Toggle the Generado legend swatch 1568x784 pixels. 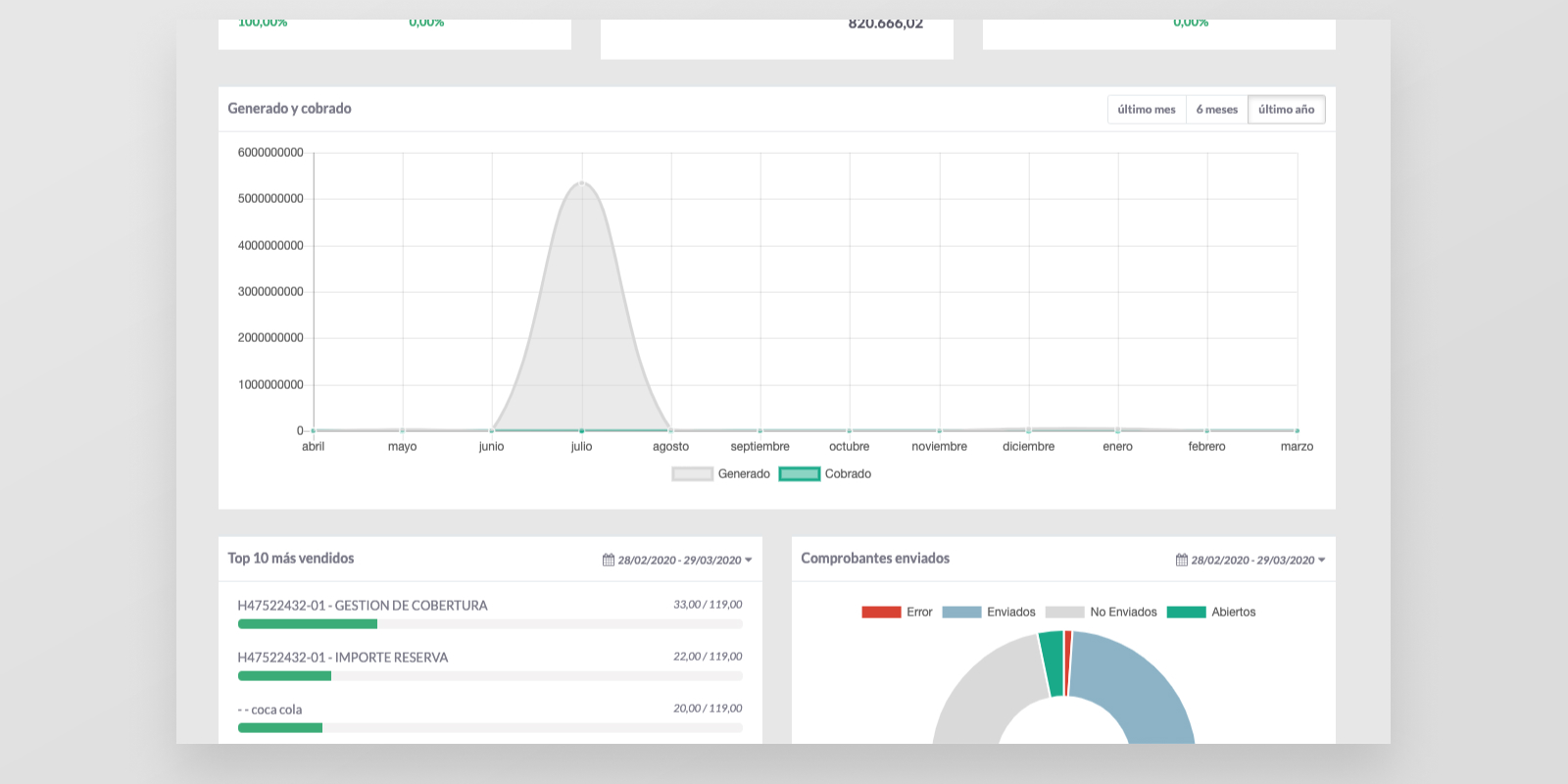click(692, 474)
